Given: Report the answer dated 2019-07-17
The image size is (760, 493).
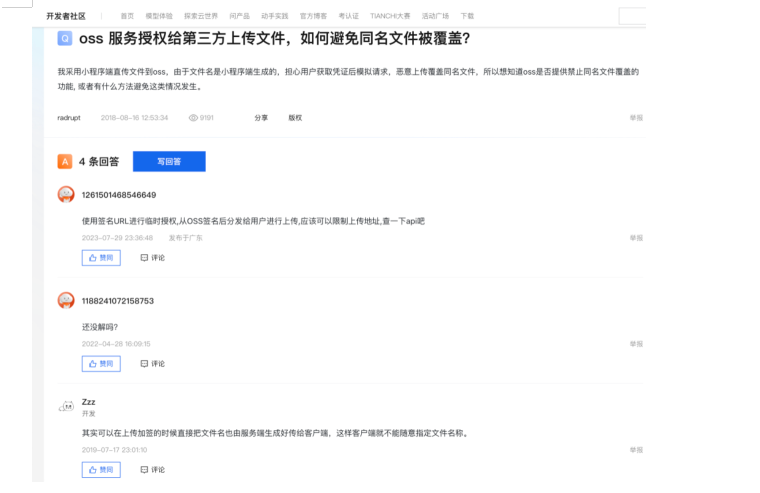Looking at the screenshot, I should [x=636, y=450].
